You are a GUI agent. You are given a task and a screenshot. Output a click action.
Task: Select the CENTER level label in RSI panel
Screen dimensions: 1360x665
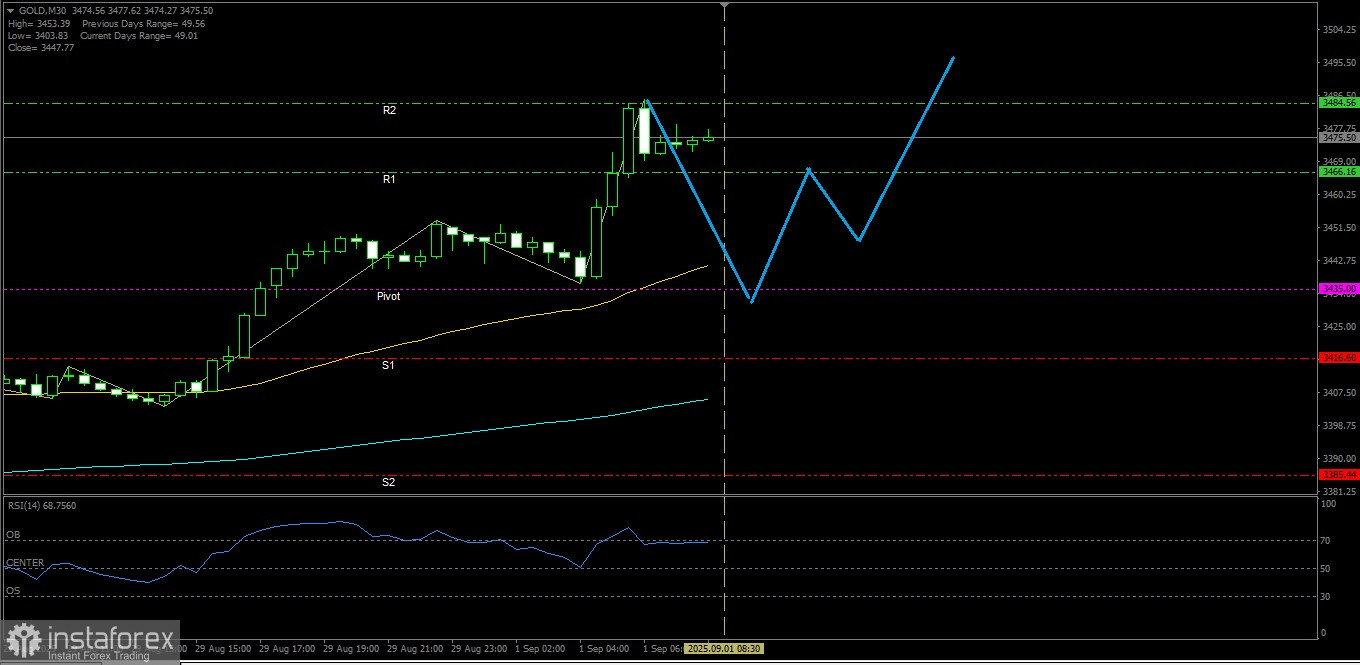pos(25,563)
